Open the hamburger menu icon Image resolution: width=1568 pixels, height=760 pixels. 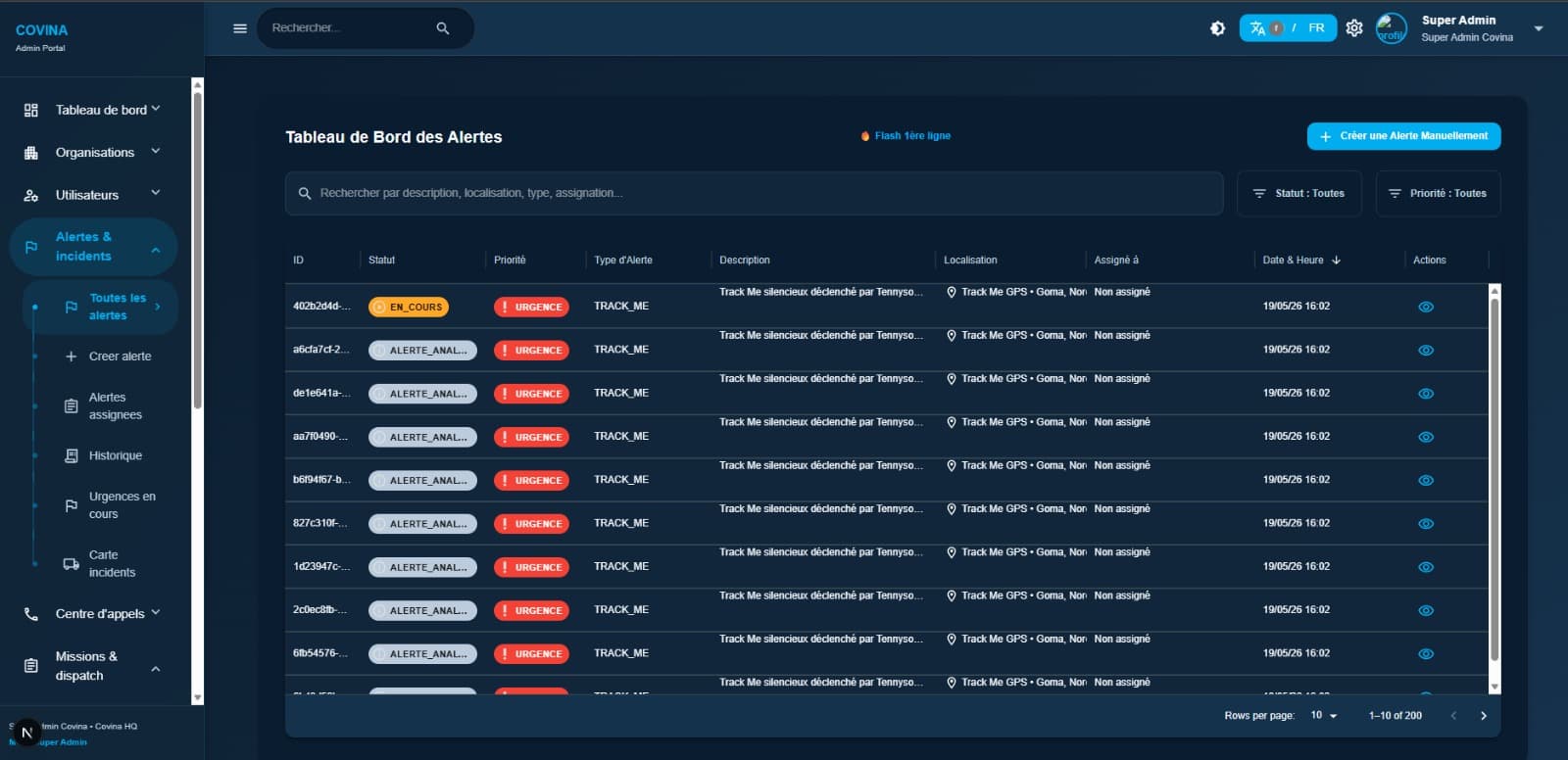(240, 28)
